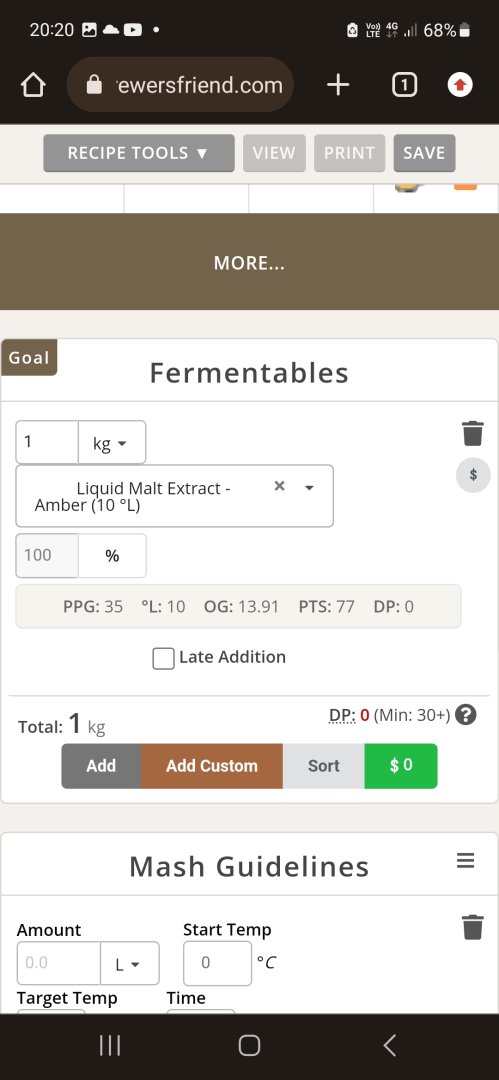Click the Sort fermentables button

(x=323, y=766)
